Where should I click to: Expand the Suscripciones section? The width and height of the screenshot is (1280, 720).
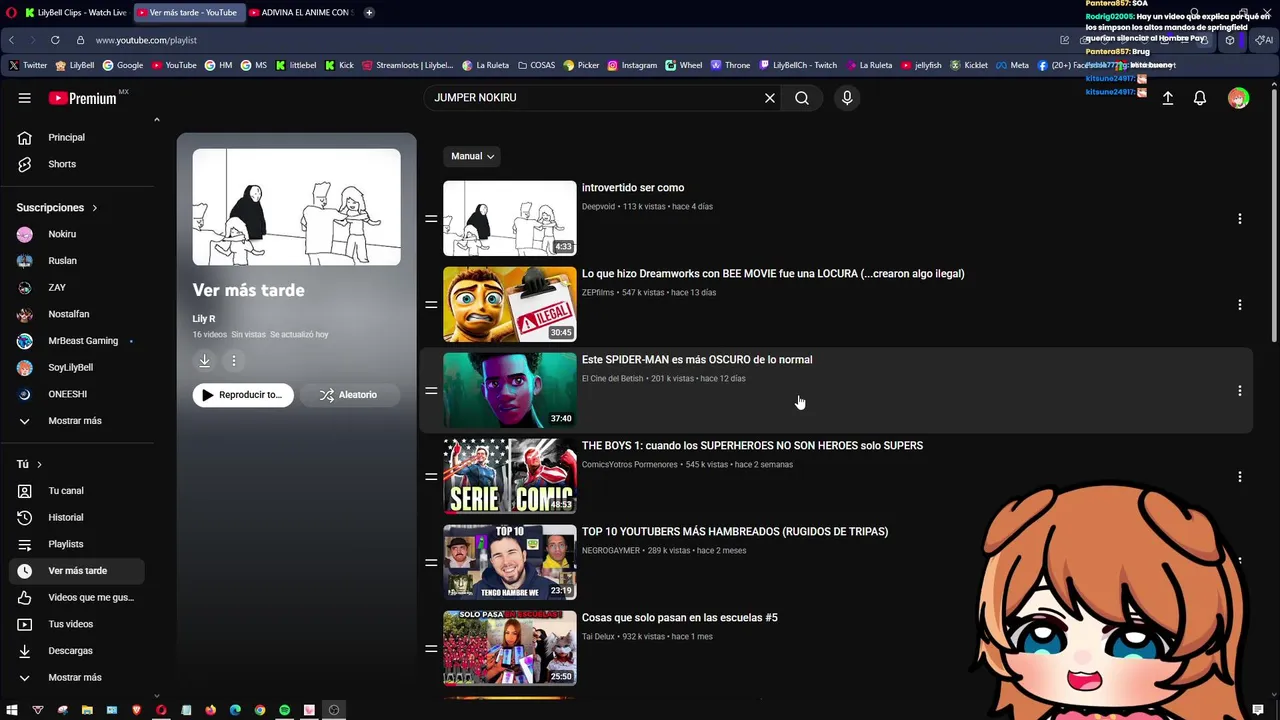pyautogui.click(x=57, y=207)
